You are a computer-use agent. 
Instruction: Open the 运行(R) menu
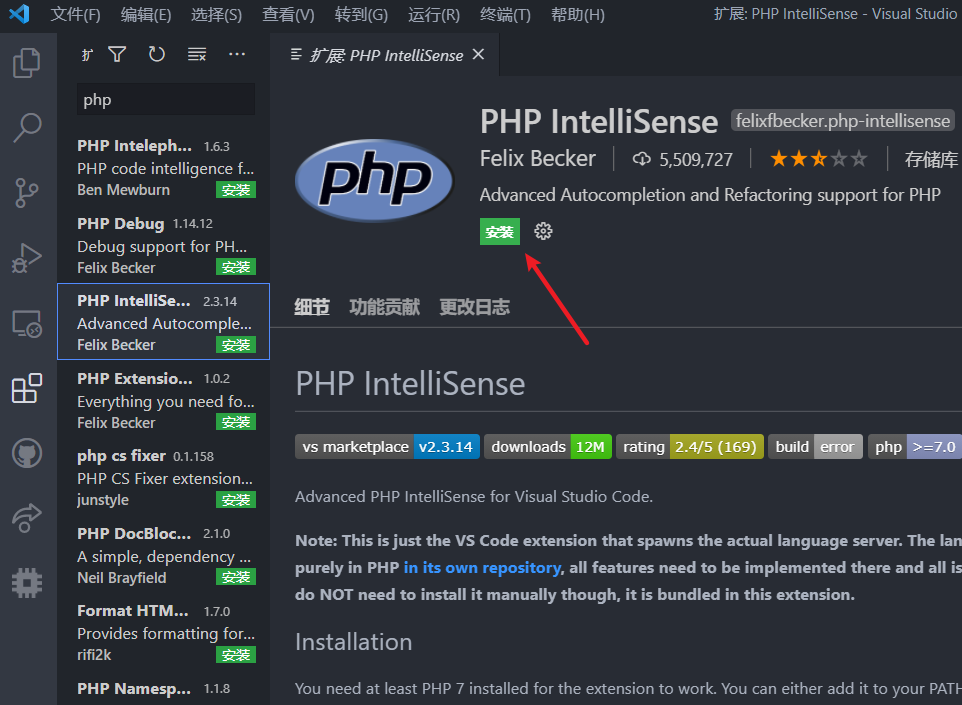point(433,14)
